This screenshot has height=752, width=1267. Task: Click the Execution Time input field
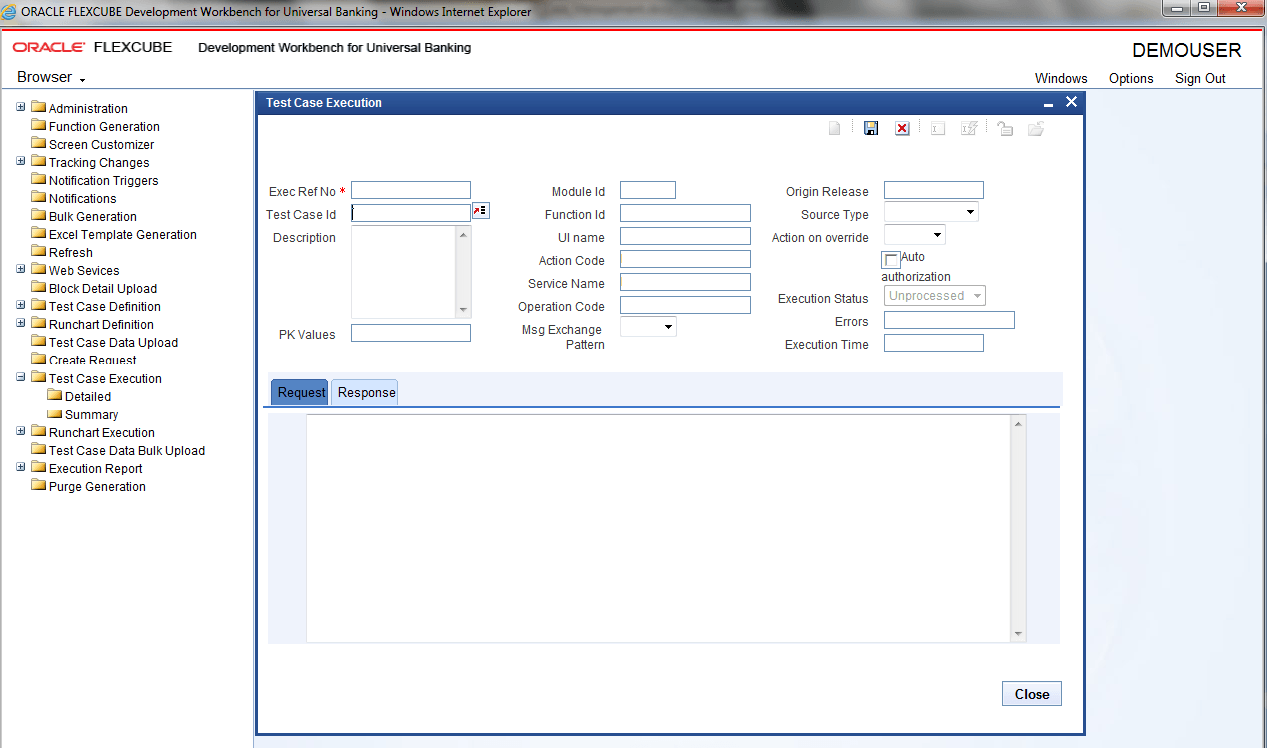pyautogui.click(x=934, y=343)
